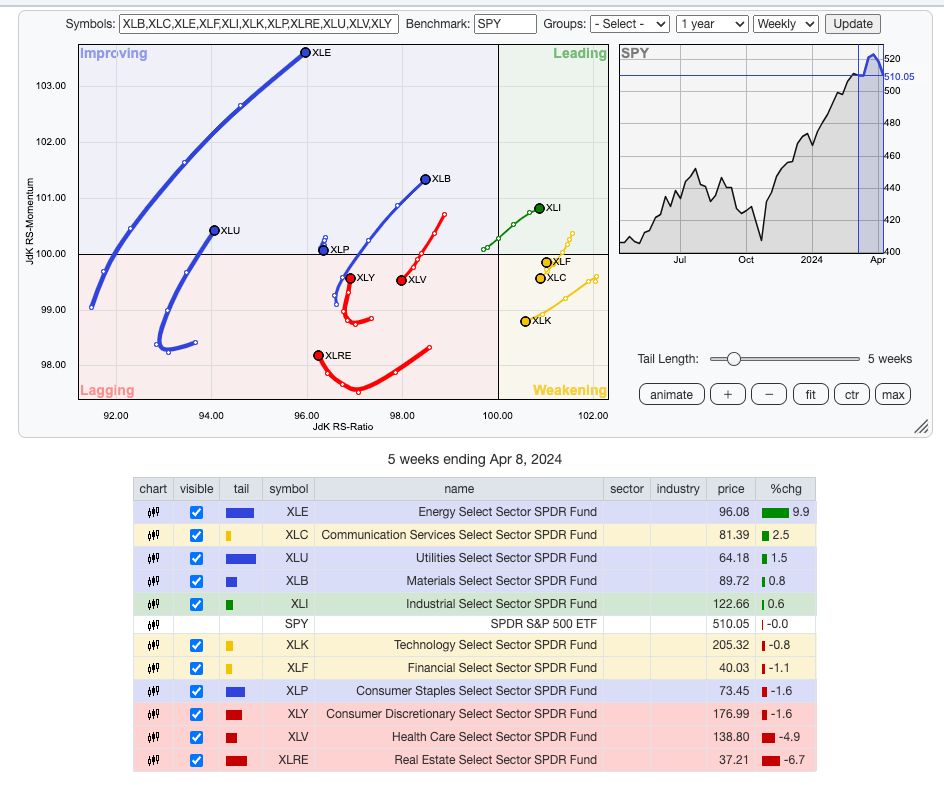
Task: Open the Groups Select dropdown
Action: (x=630, y=24)
